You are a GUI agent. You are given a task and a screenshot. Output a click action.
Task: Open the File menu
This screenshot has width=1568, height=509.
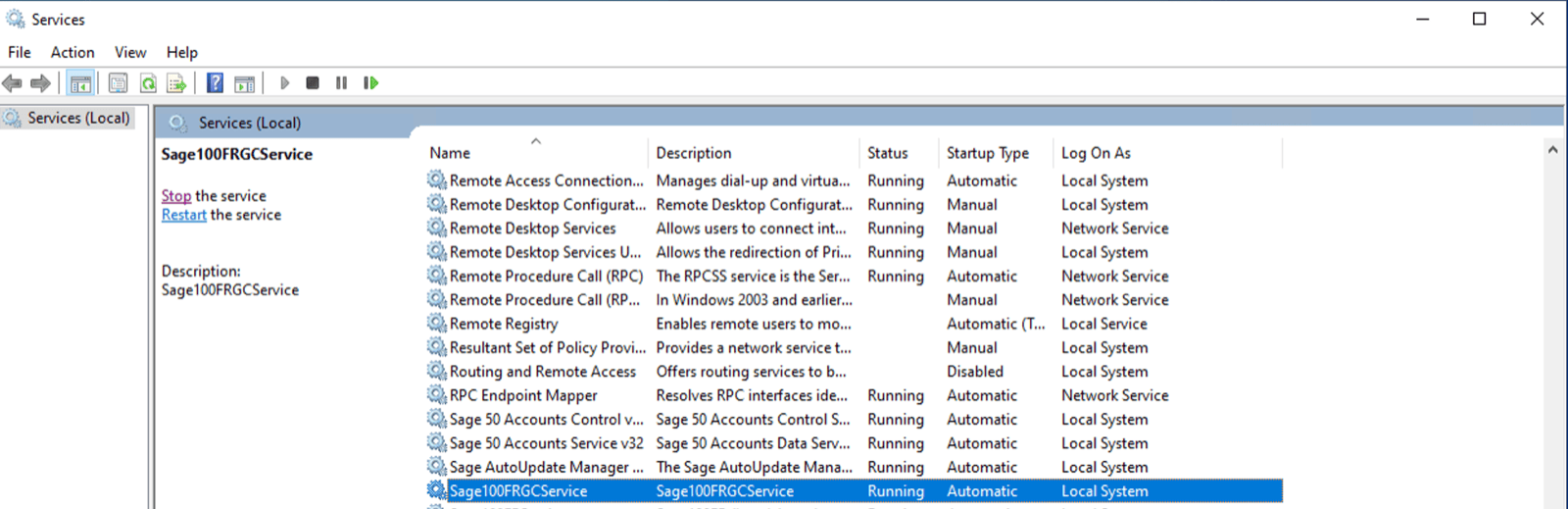point(20,52)
